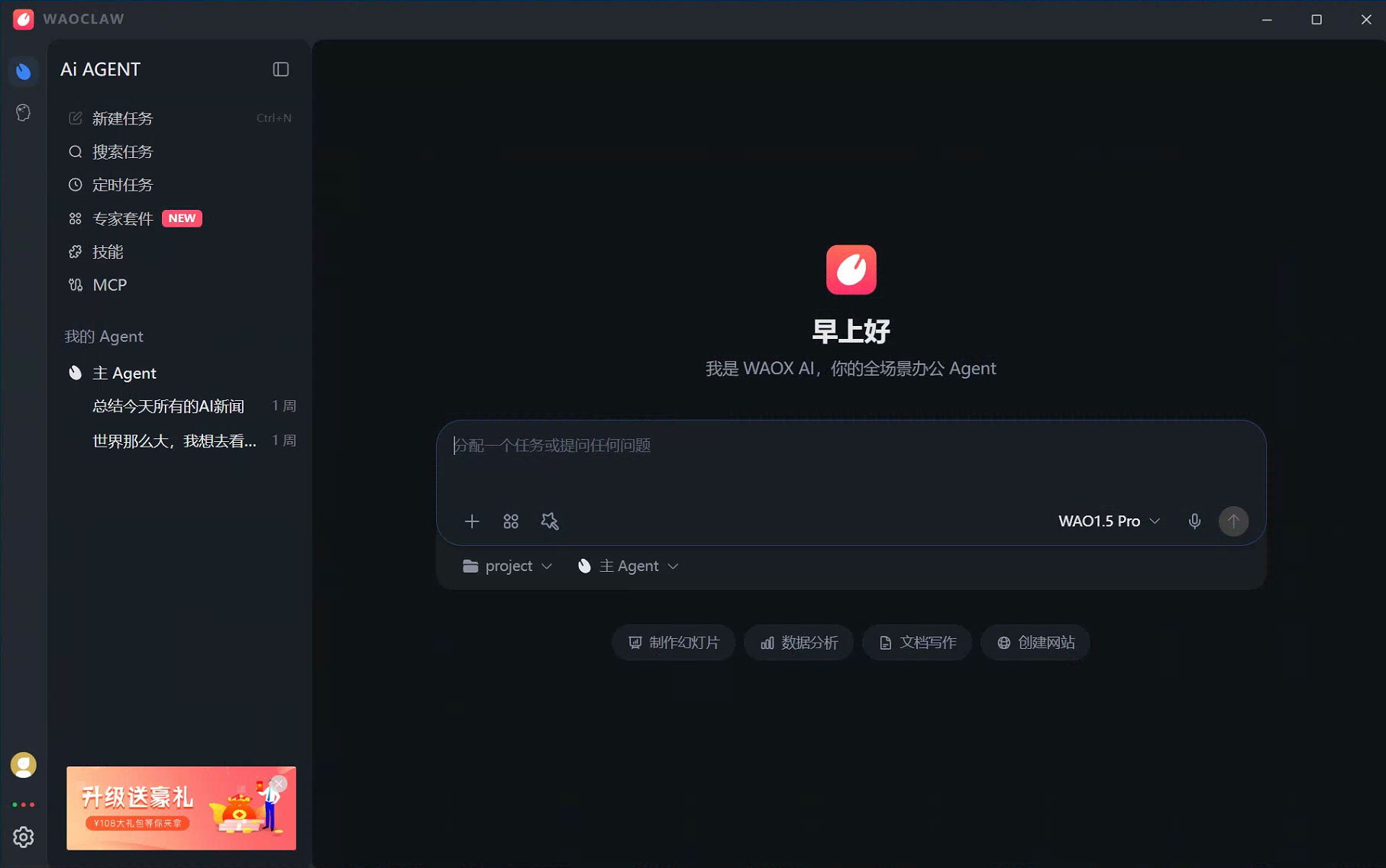The image size is (1386, 868).
Task: Maximize the WAOCLAW window
Action: [x=1317, y=20]
